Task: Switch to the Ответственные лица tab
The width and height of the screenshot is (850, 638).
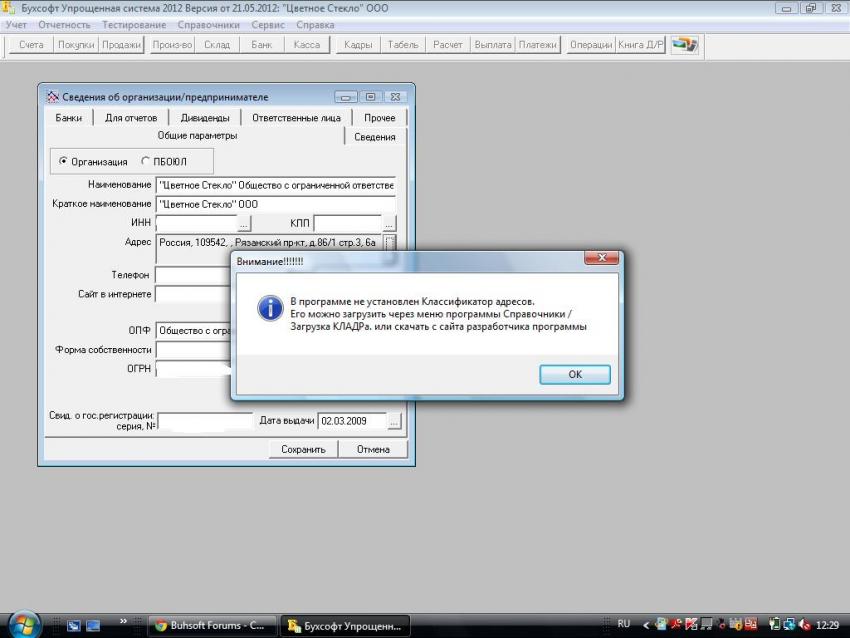Action: pyautogui.click(x=296, y=117)
